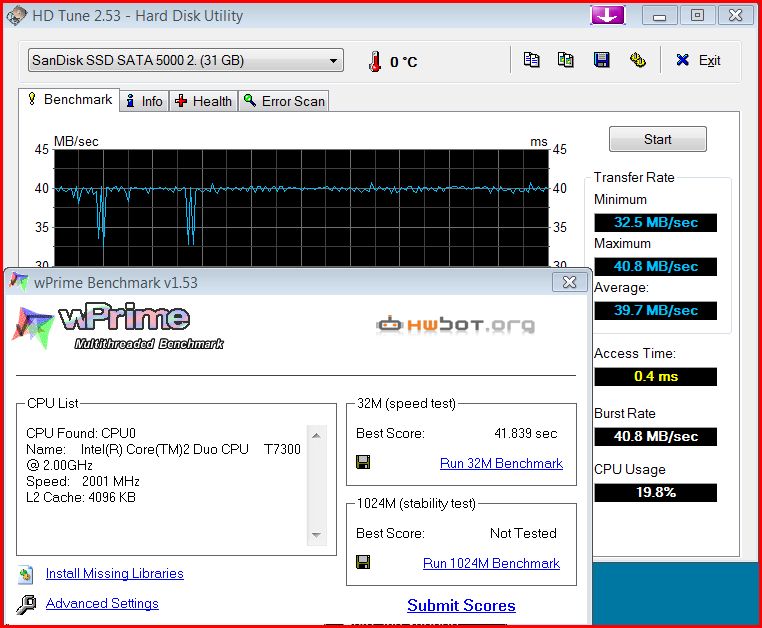Click the HD Tune title bar app icon
The height and width of the screenshot is (628, 762).
coord(16,16)
